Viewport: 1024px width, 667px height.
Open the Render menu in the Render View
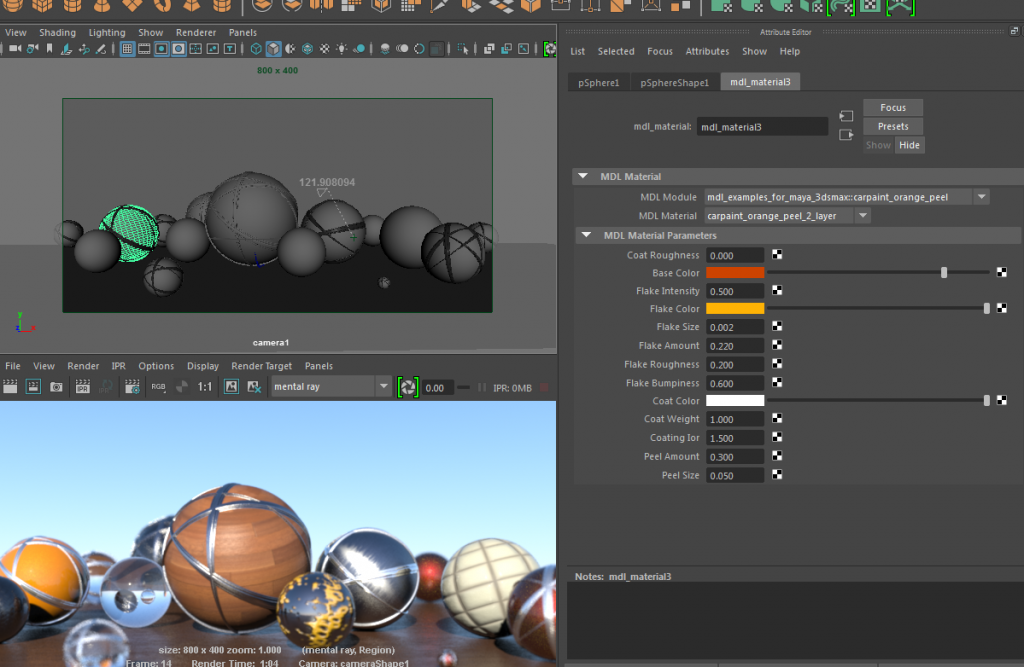pyautogui.click(x=83, y=366)
